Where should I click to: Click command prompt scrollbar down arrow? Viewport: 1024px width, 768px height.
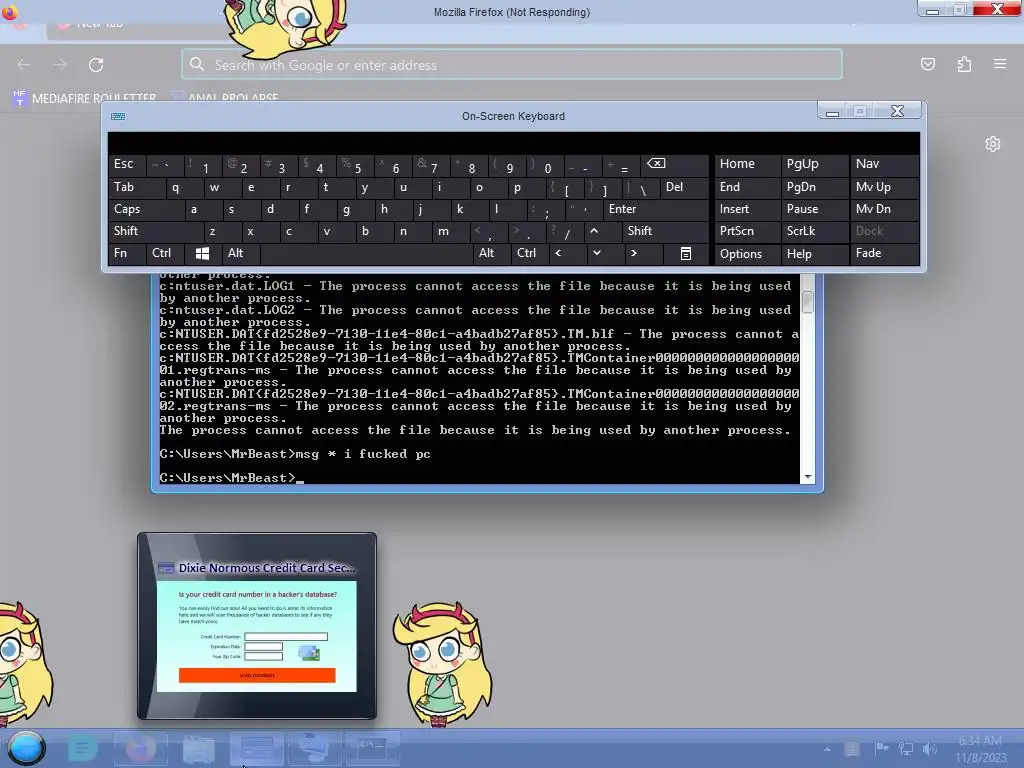coord(808,477)
